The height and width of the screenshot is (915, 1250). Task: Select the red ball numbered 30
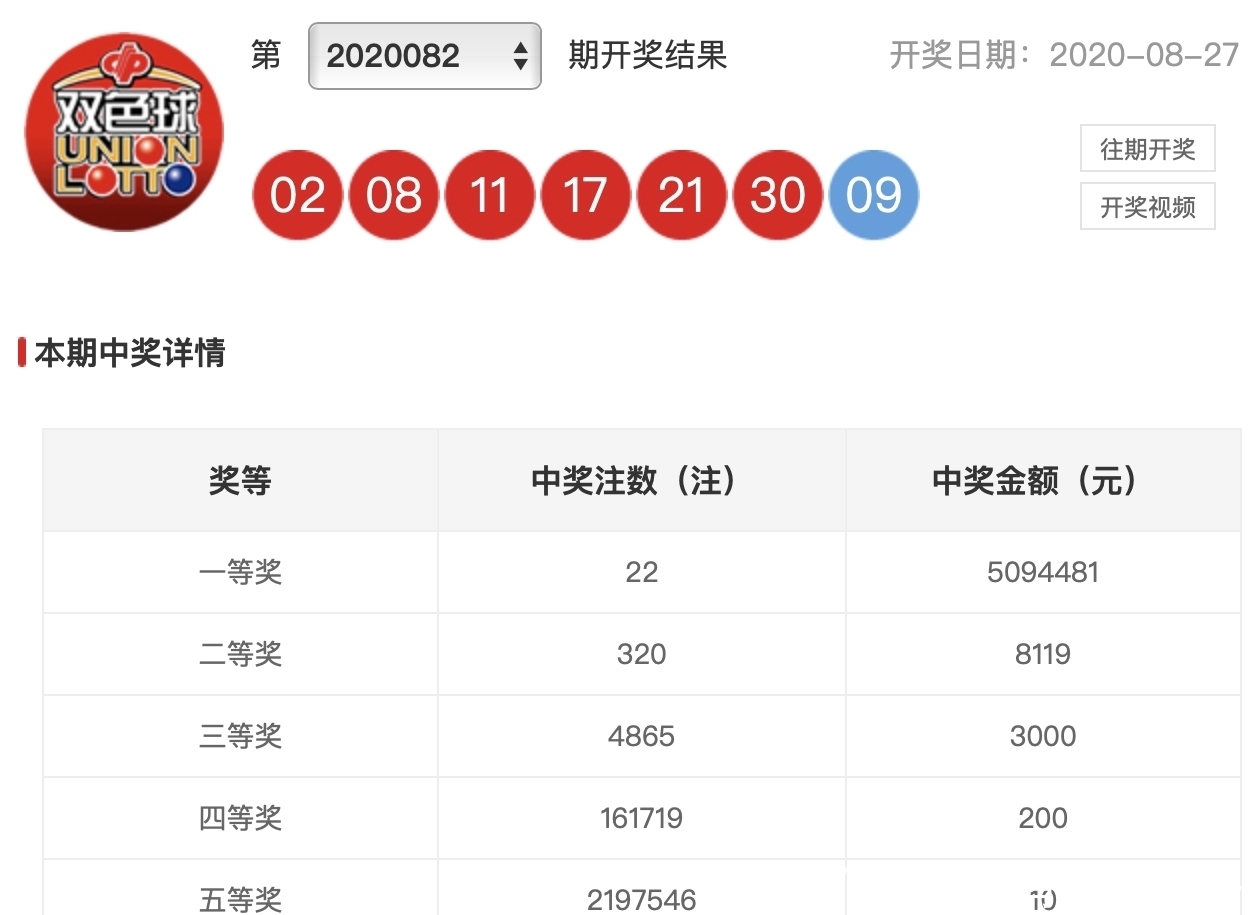777,195
